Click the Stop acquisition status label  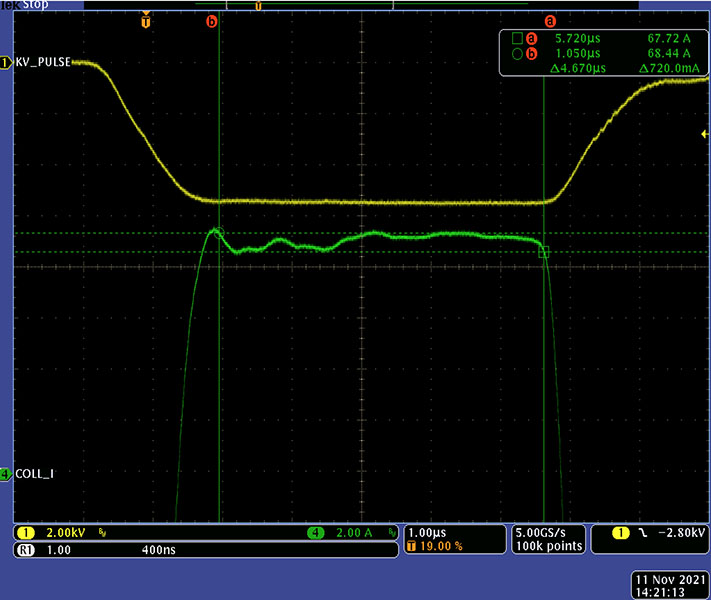click(35, 5)
